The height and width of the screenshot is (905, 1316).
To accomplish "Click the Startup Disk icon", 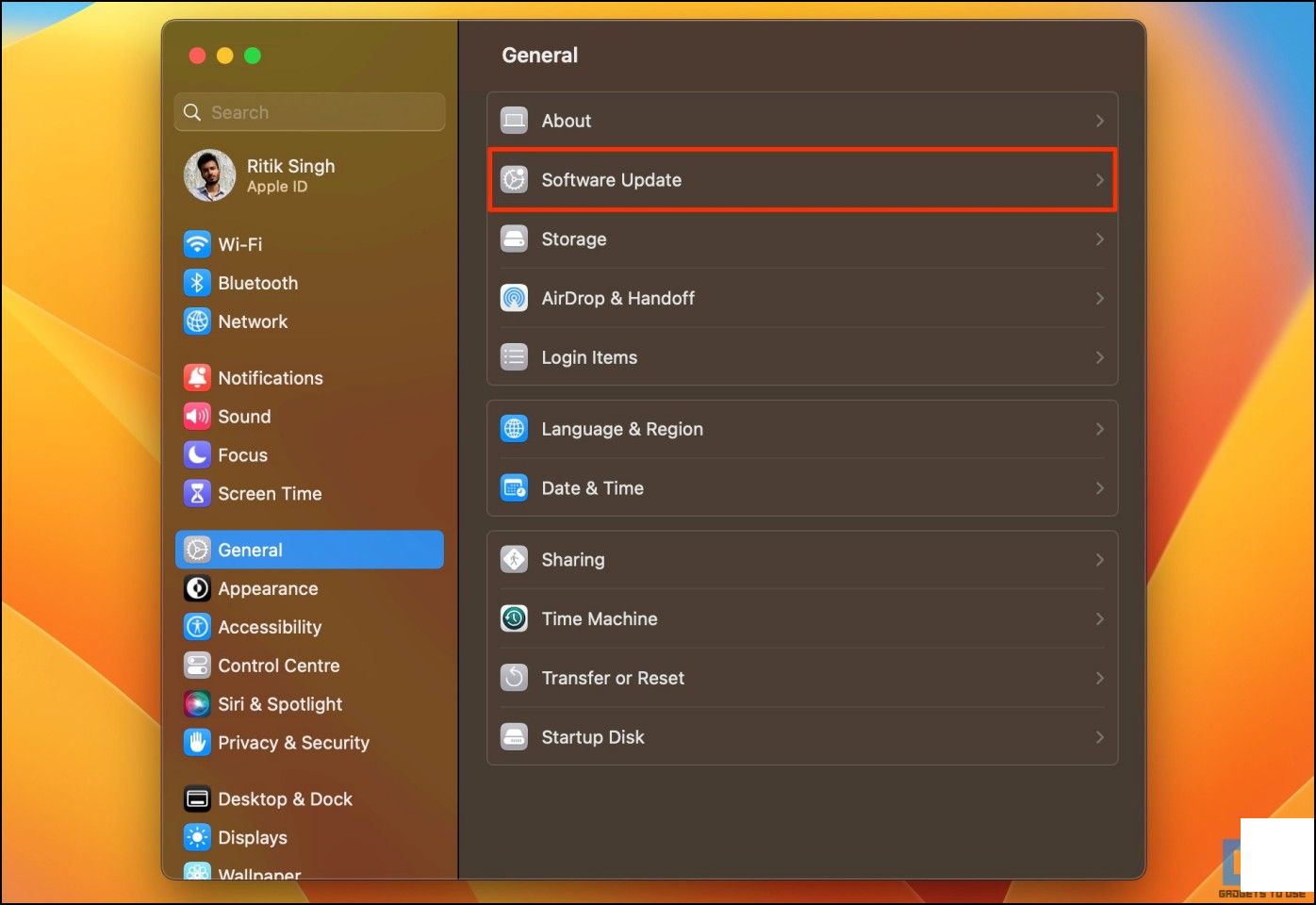I will point(514,737).
